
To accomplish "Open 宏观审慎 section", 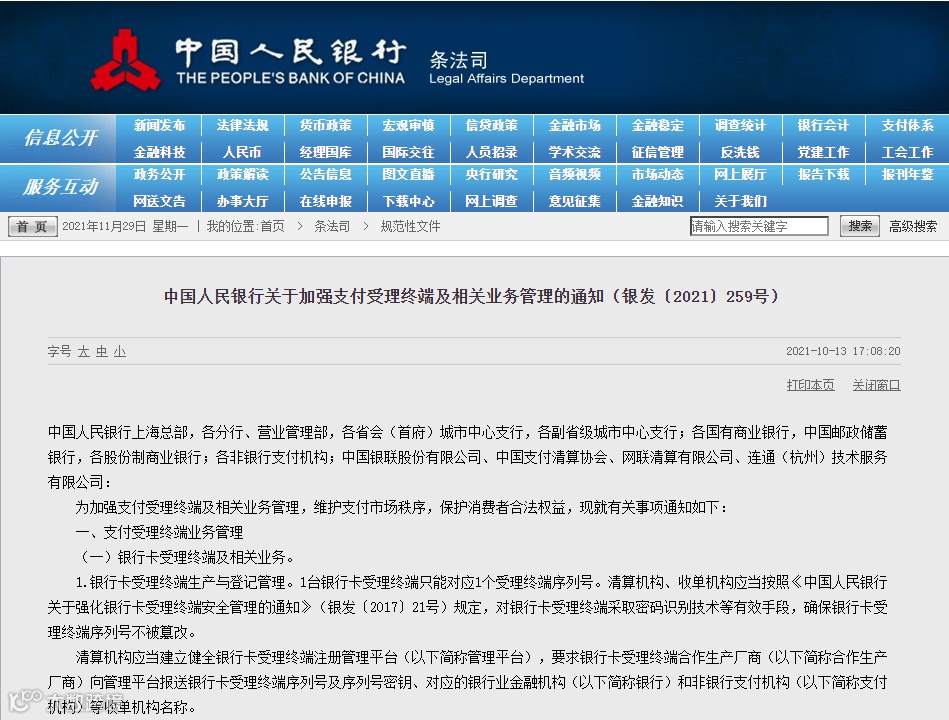I will pos(408,125).
